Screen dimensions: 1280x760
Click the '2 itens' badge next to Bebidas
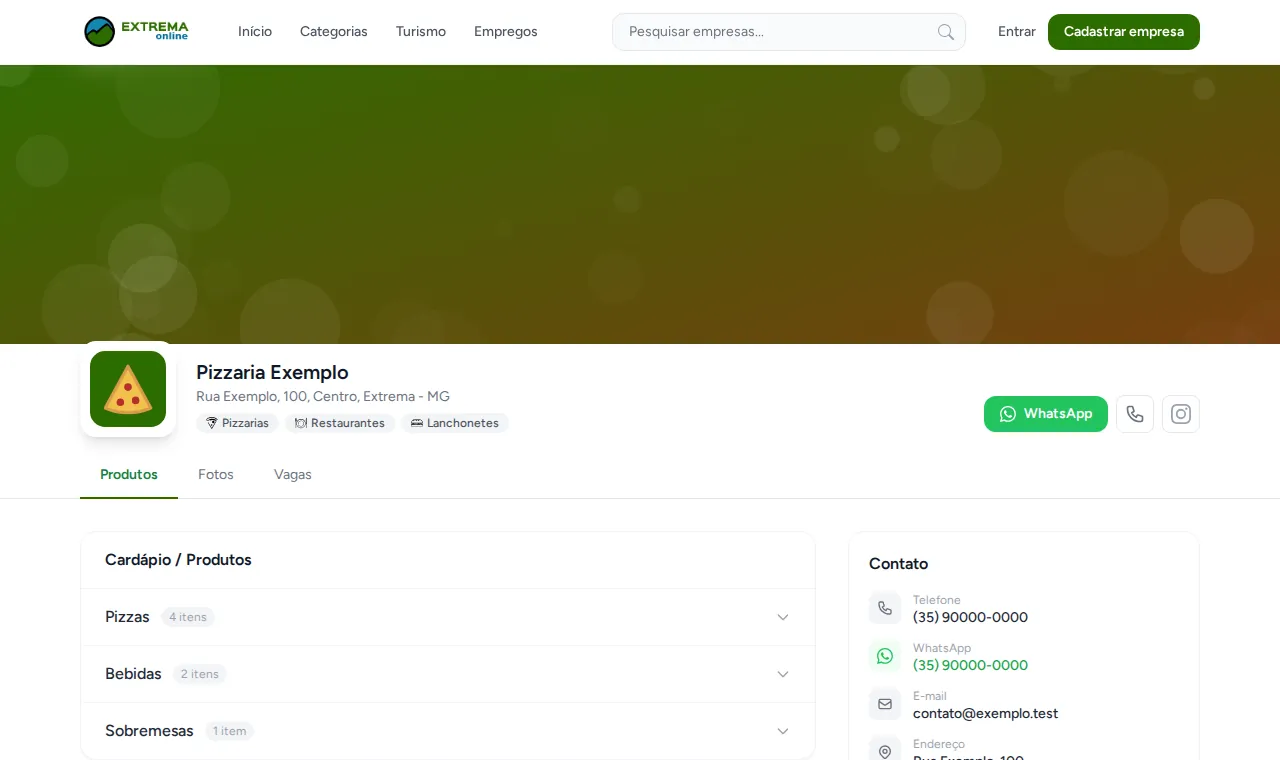200,674
